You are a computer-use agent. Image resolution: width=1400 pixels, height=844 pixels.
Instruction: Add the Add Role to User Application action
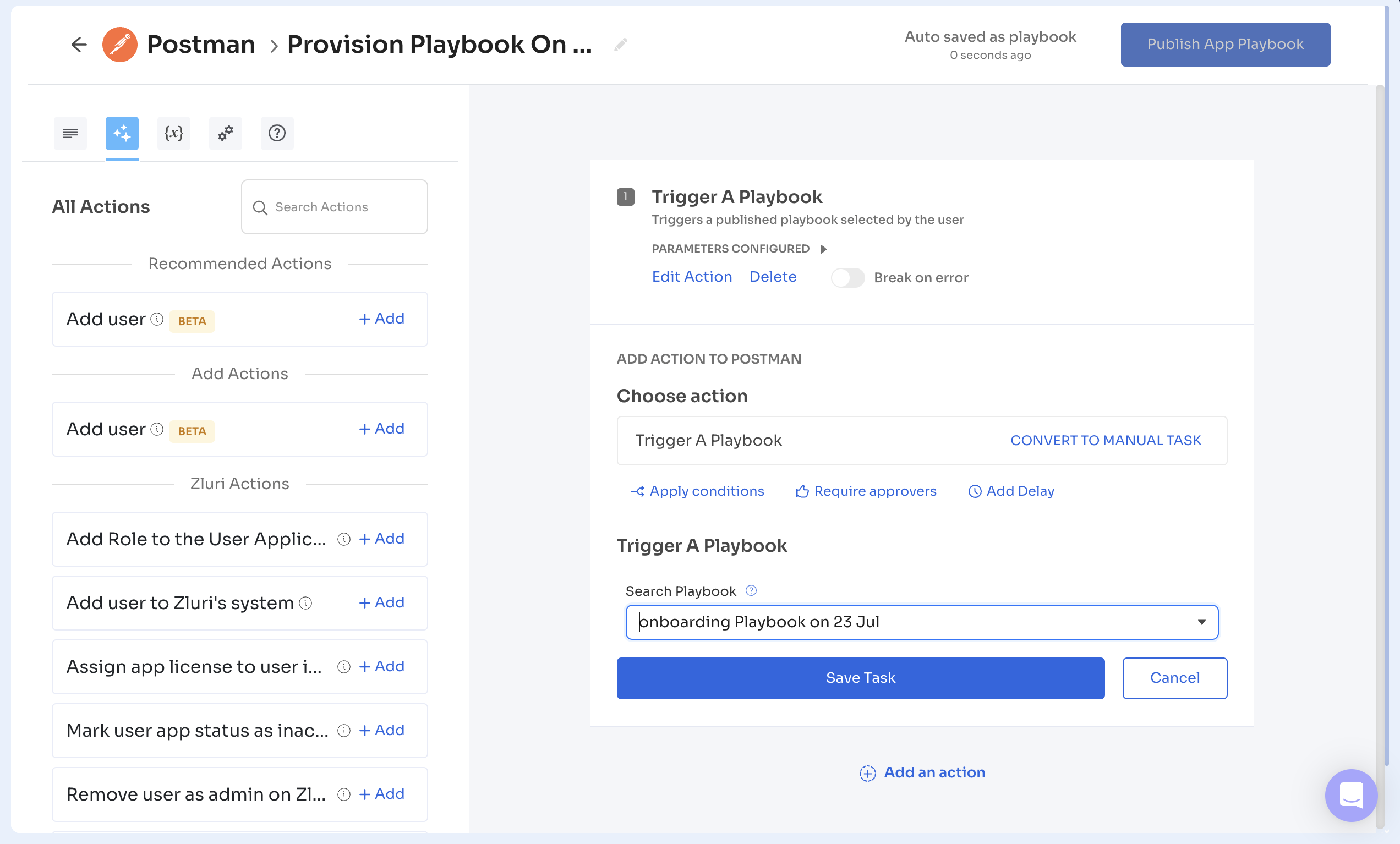[x=381, y=539]
